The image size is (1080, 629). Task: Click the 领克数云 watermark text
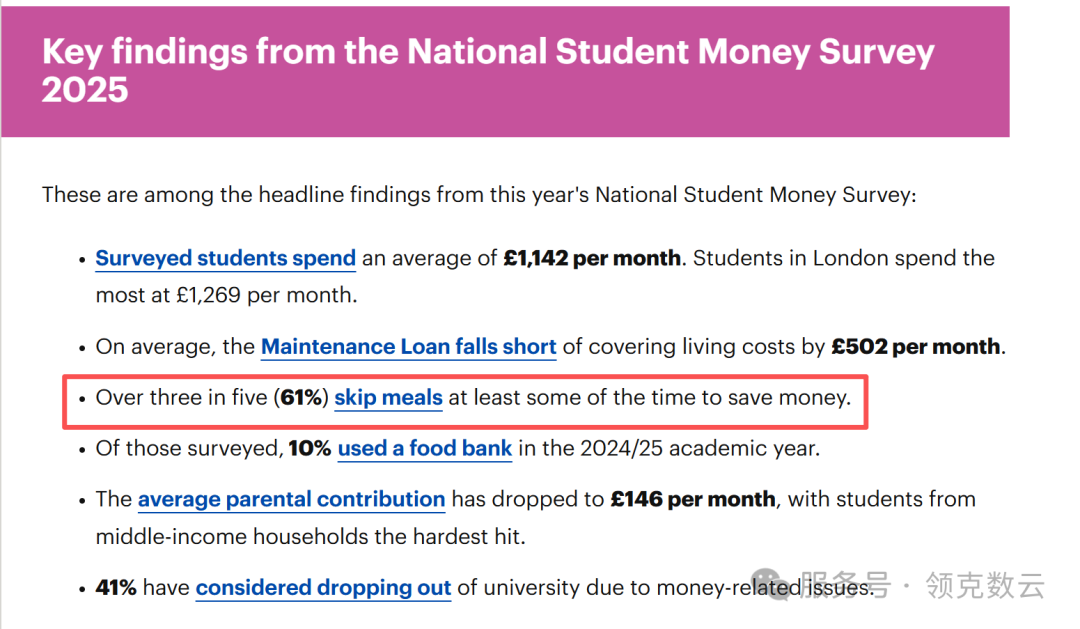pos(984,585)
